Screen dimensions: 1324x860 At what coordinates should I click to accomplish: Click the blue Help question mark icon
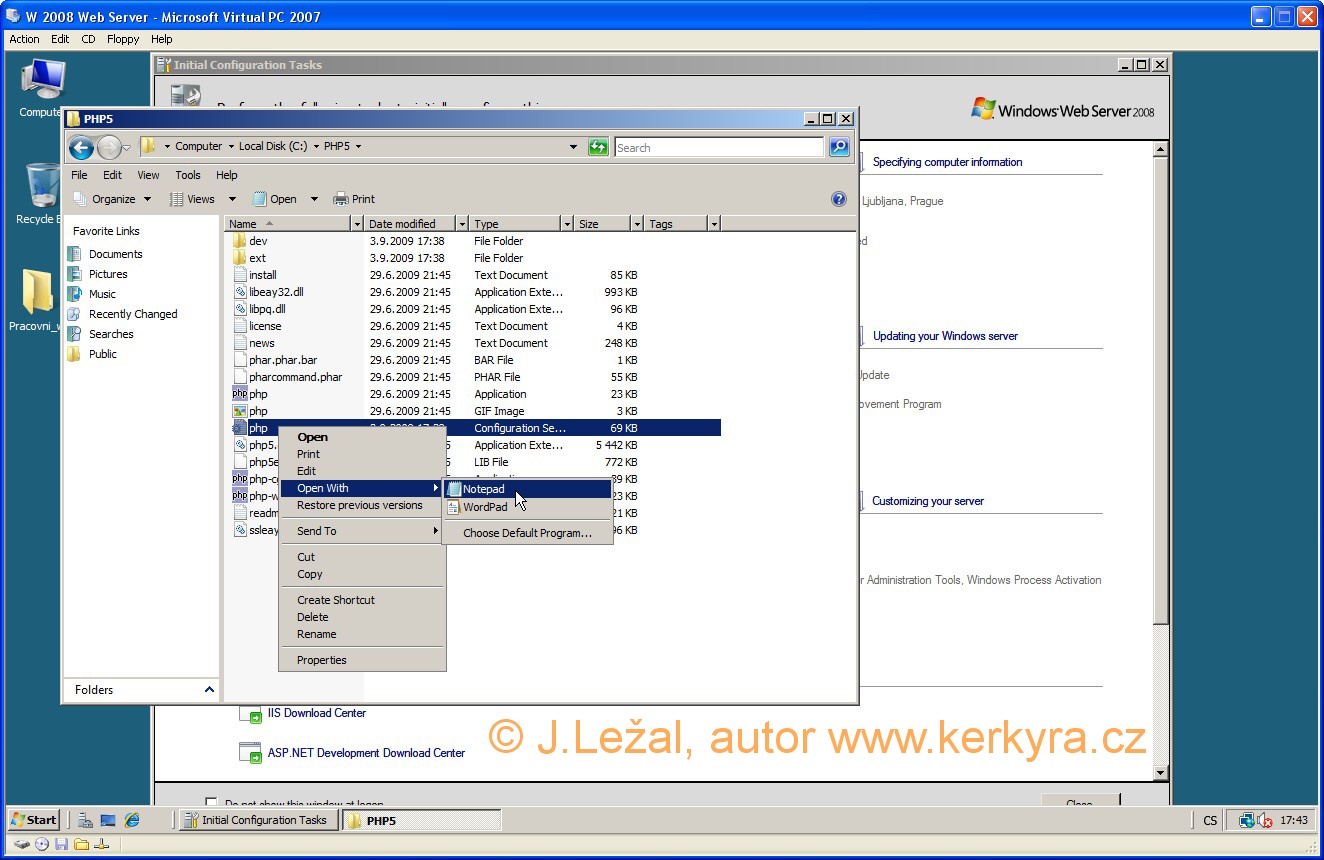click(x=839, y=199)
